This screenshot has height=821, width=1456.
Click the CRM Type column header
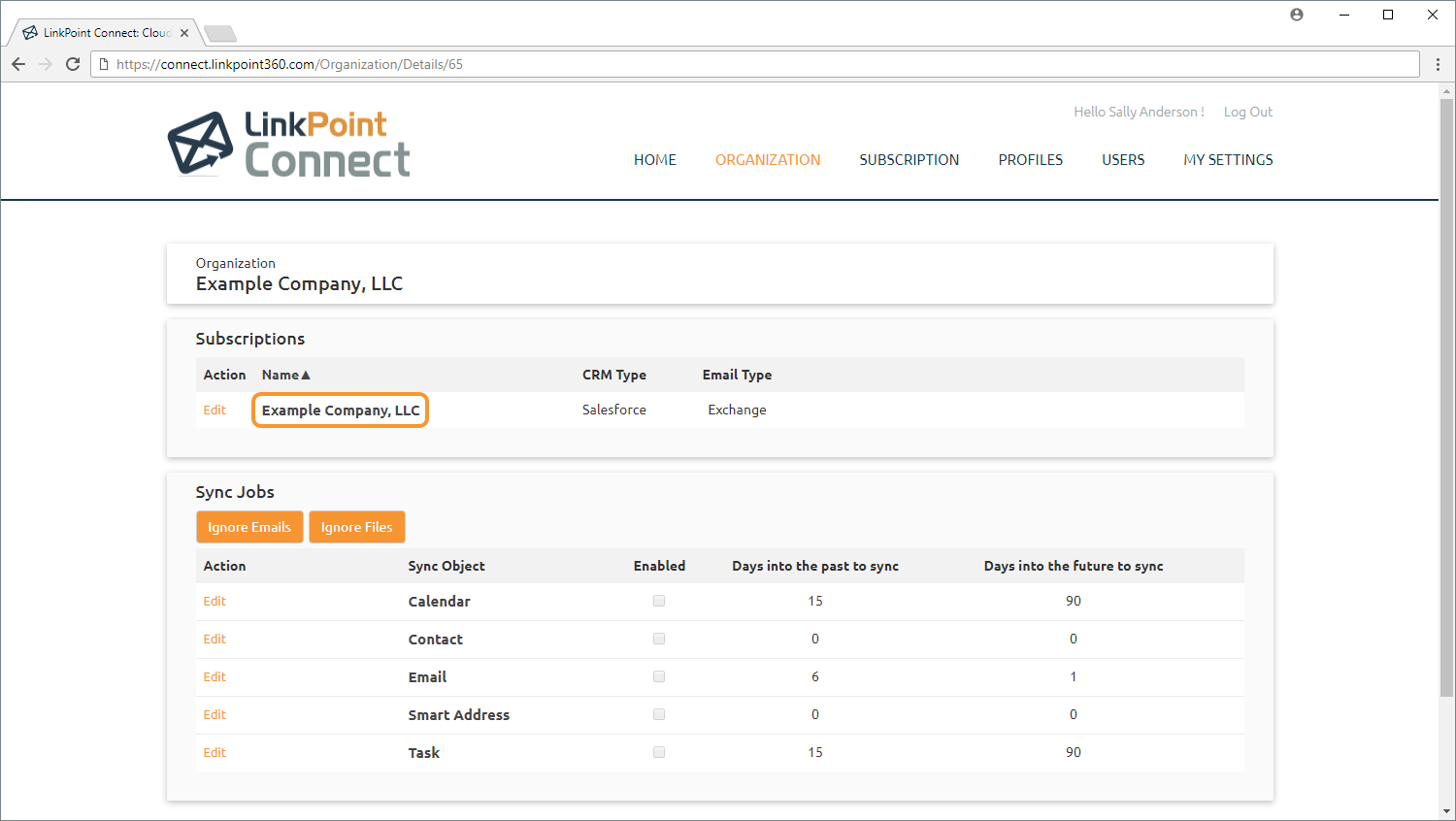point(614,375)
